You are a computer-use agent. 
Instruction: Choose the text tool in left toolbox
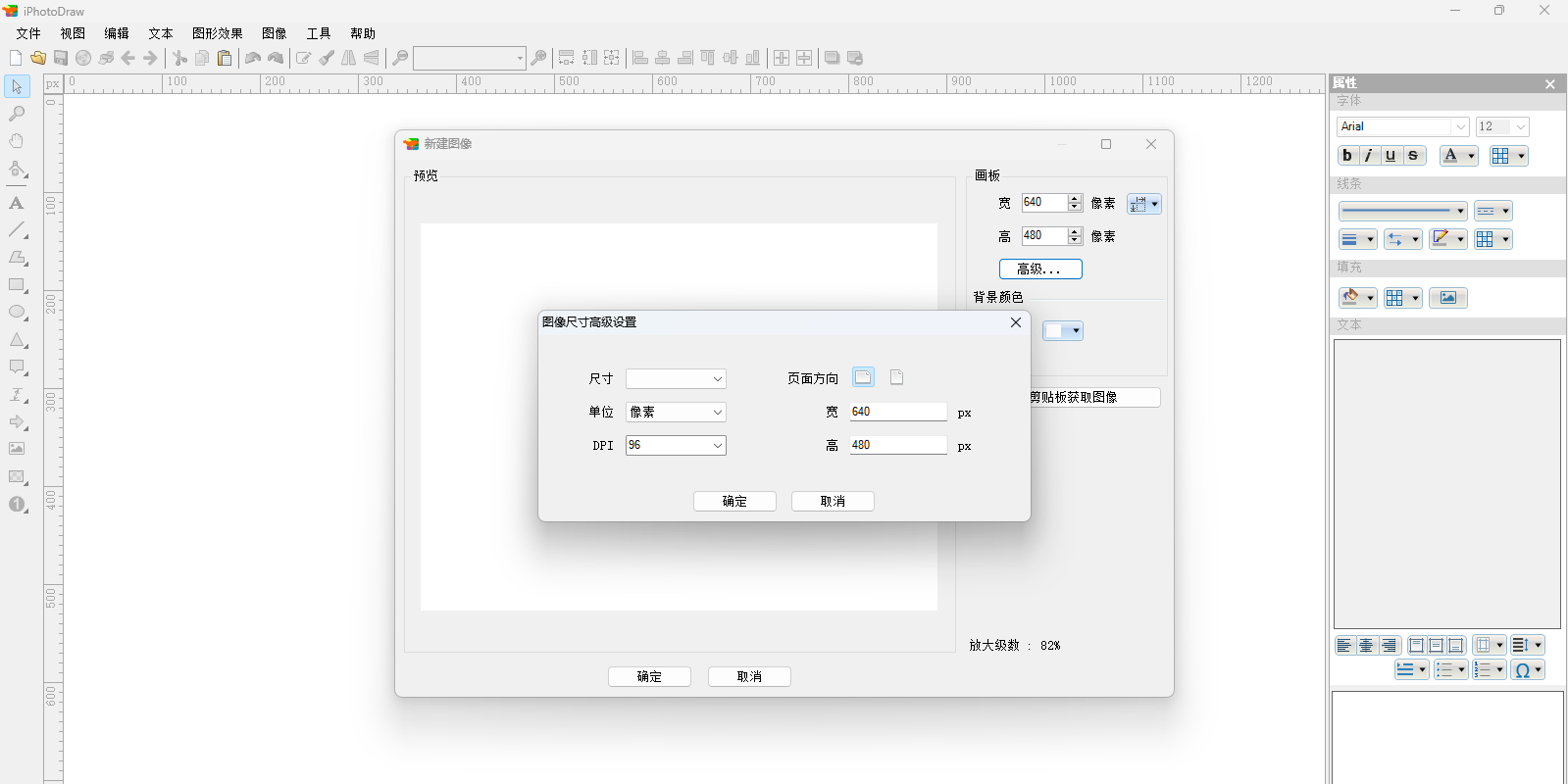(x=17, y=204)
